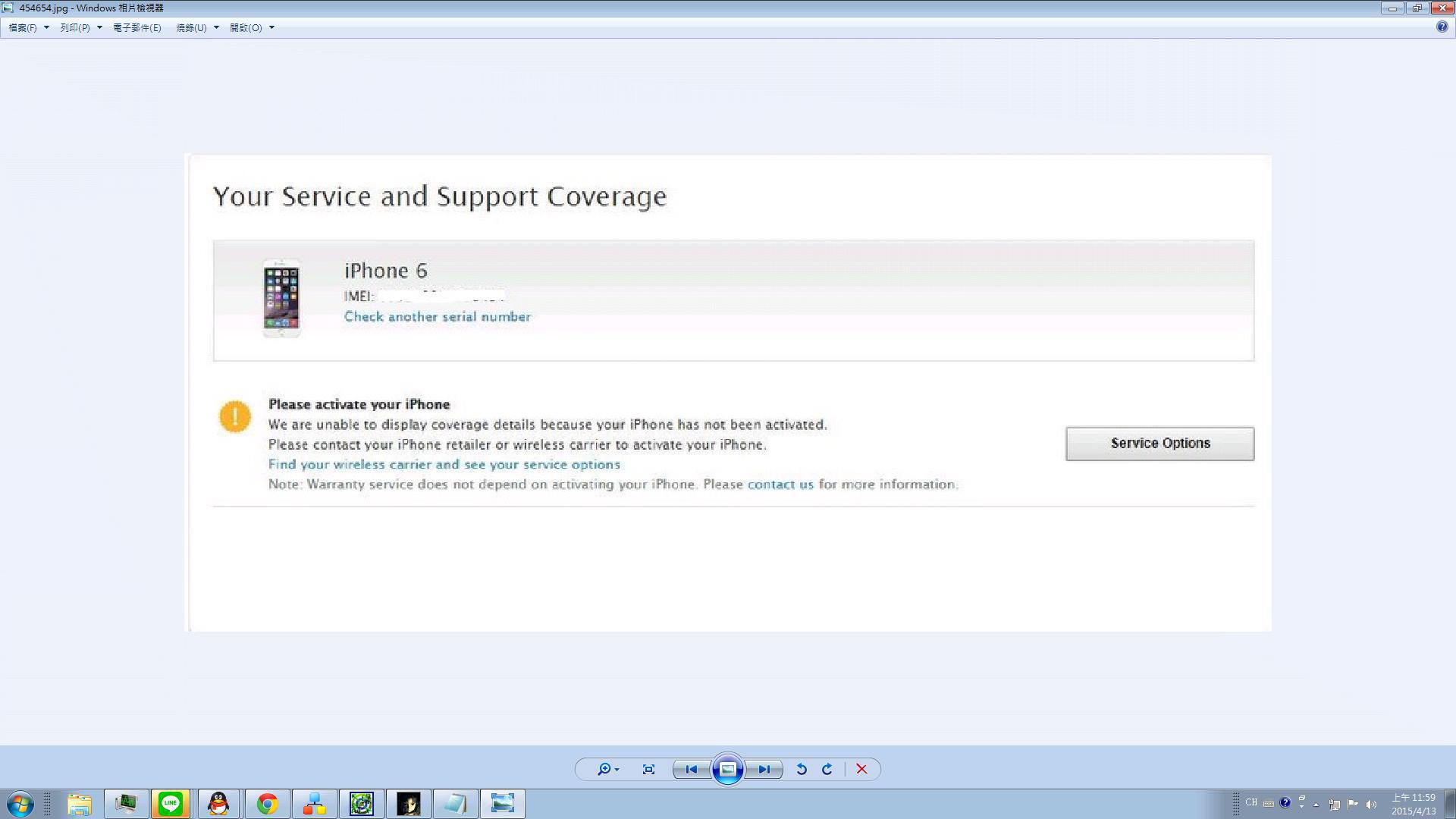1456x819 pixels.
Task: Open the 開啟(O) menu
Action: point(246,27)
